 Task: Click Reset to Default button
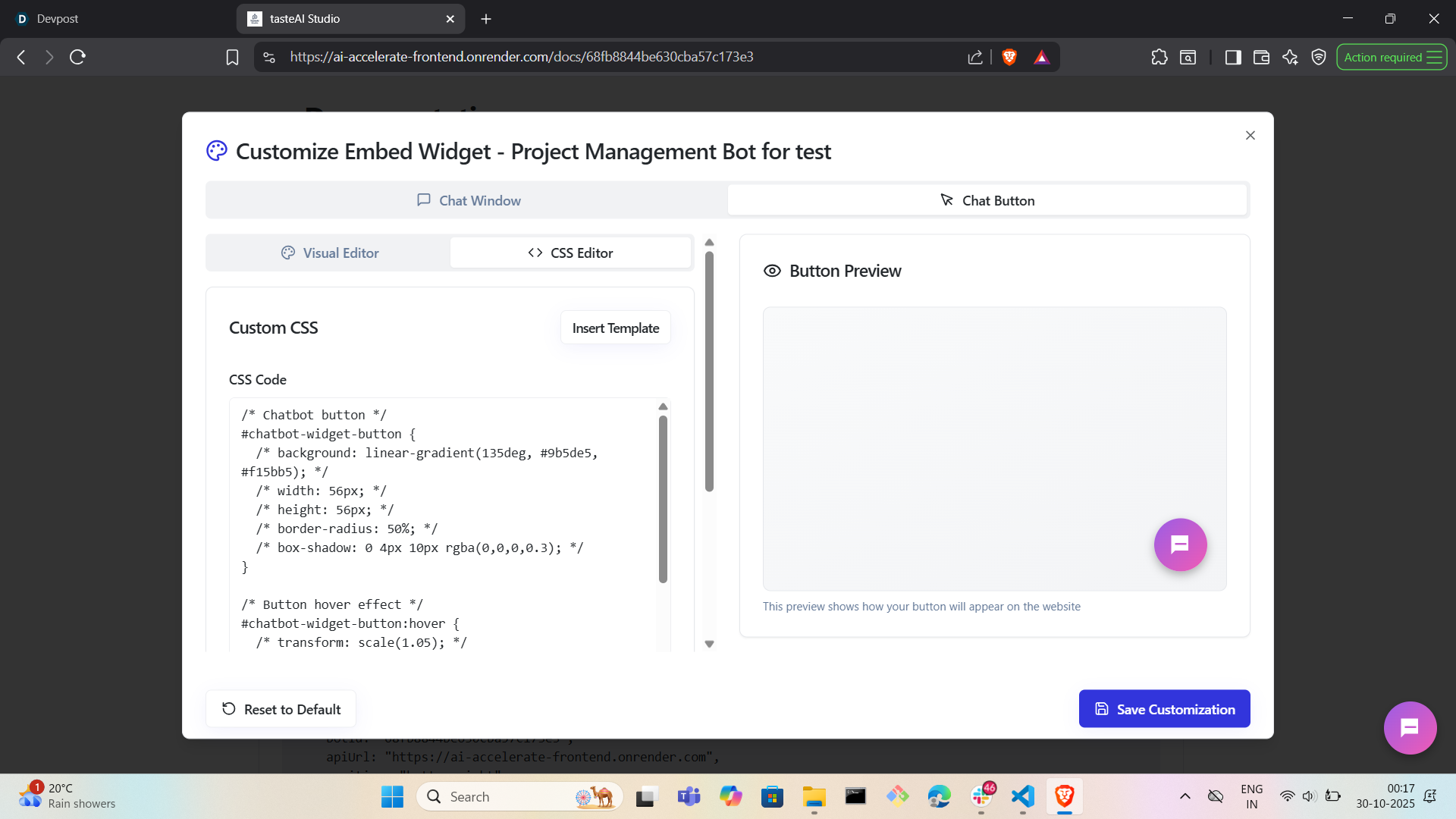click(281, 709)
